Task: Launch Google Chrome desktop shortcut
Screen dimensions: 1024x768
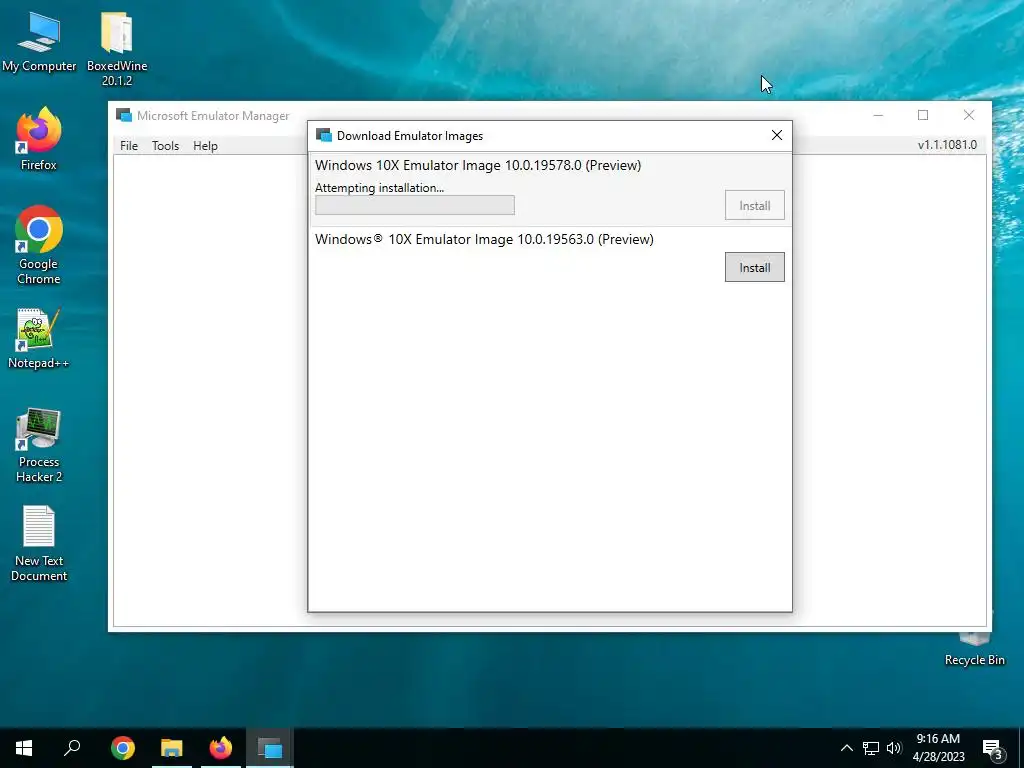Action: click(39, 245)
